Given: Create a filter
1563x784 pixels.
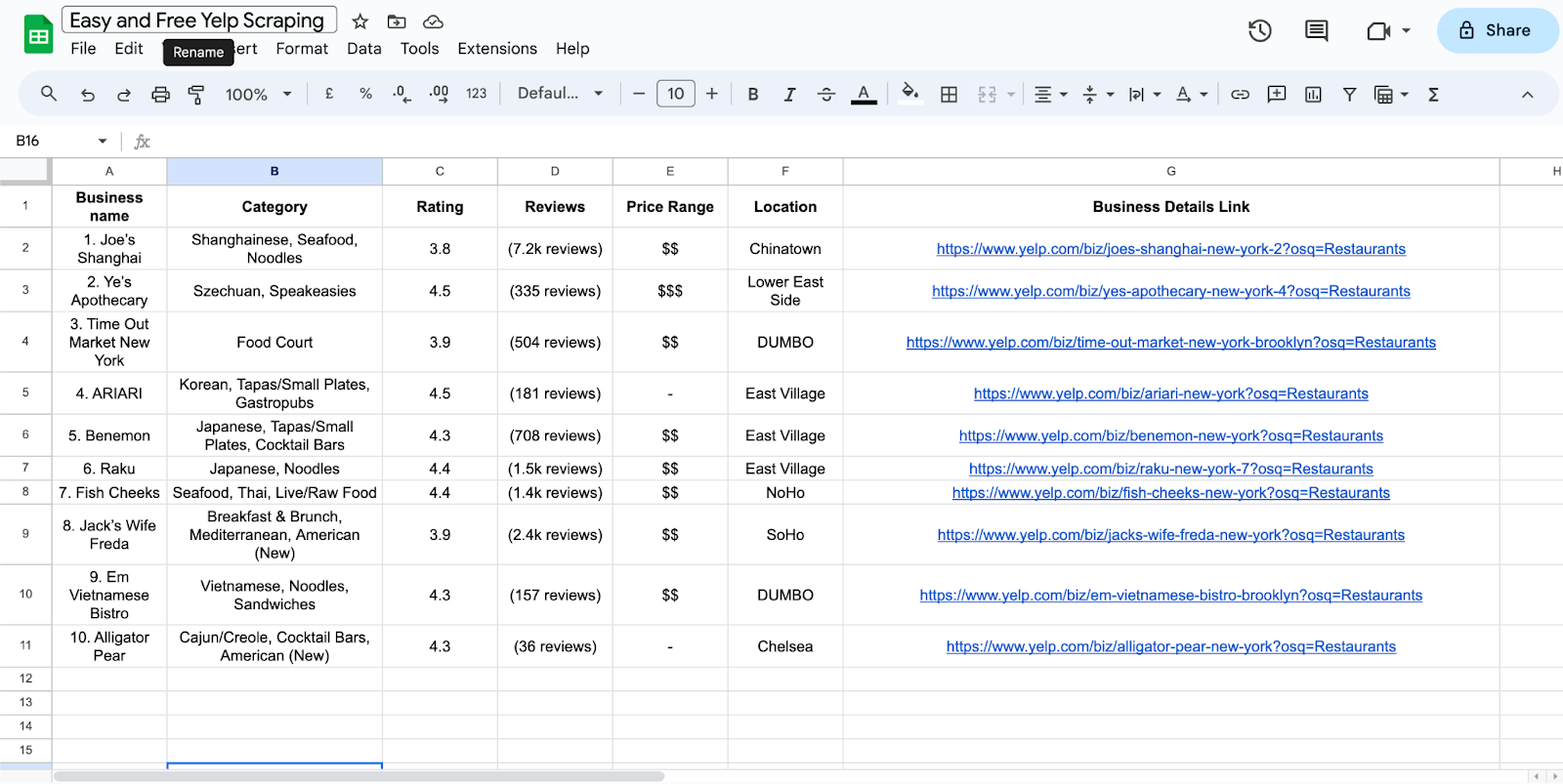Looking at the screenshot, I should click(x=1349, y=94).
